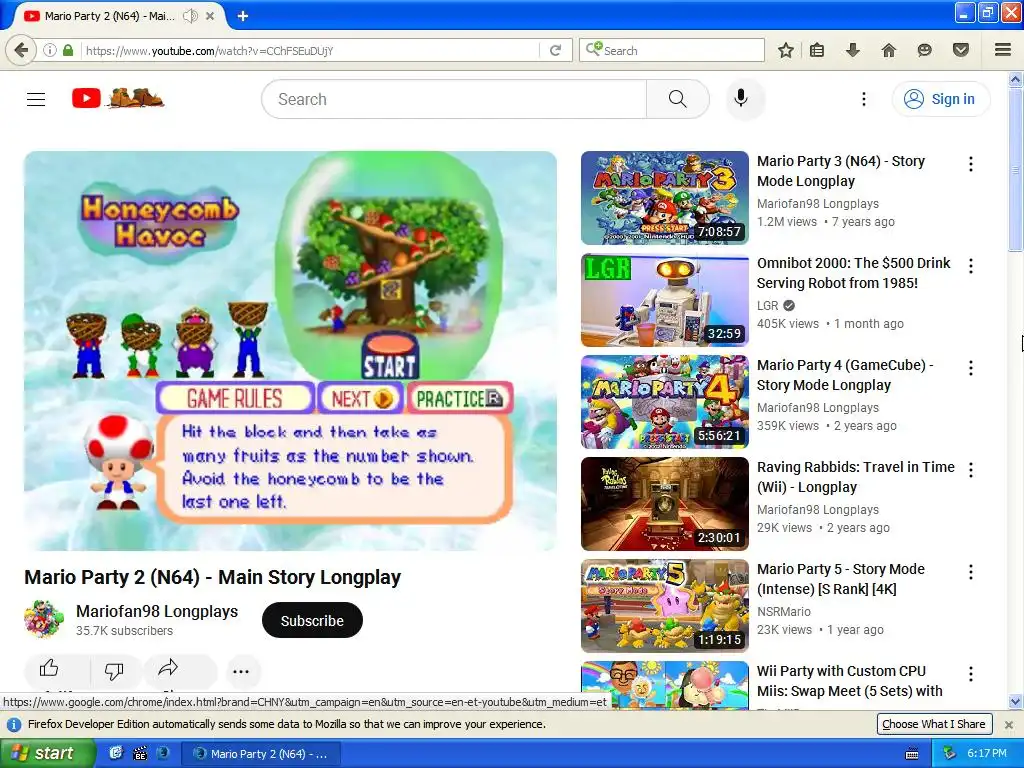Open the show-desktop quick launch icon
1024x768 pixels.
[116, 753]
